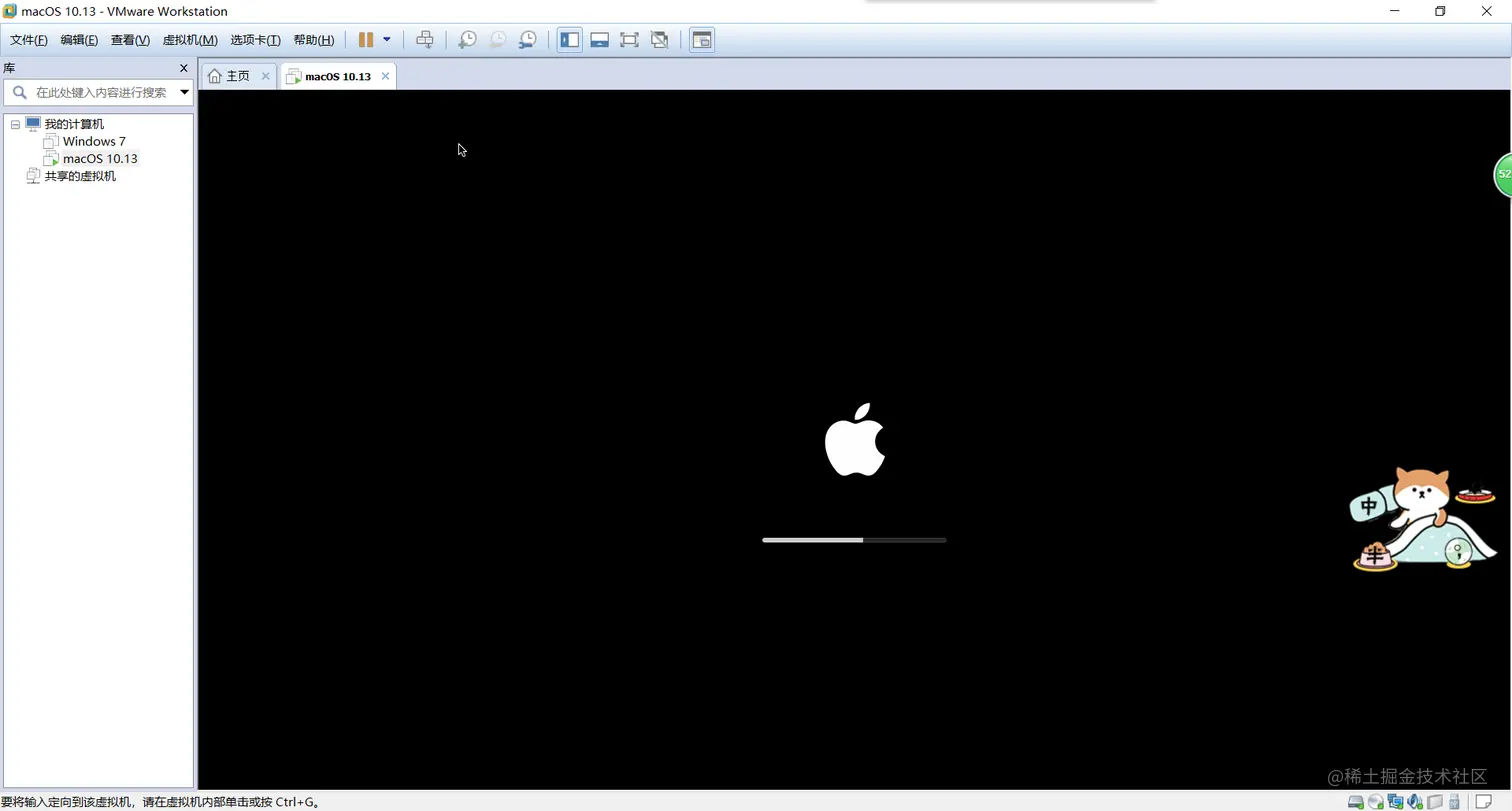1512x811 pixels.
Task: Click the Unity mode toolbar icon
Action: (x=659, y=40)
